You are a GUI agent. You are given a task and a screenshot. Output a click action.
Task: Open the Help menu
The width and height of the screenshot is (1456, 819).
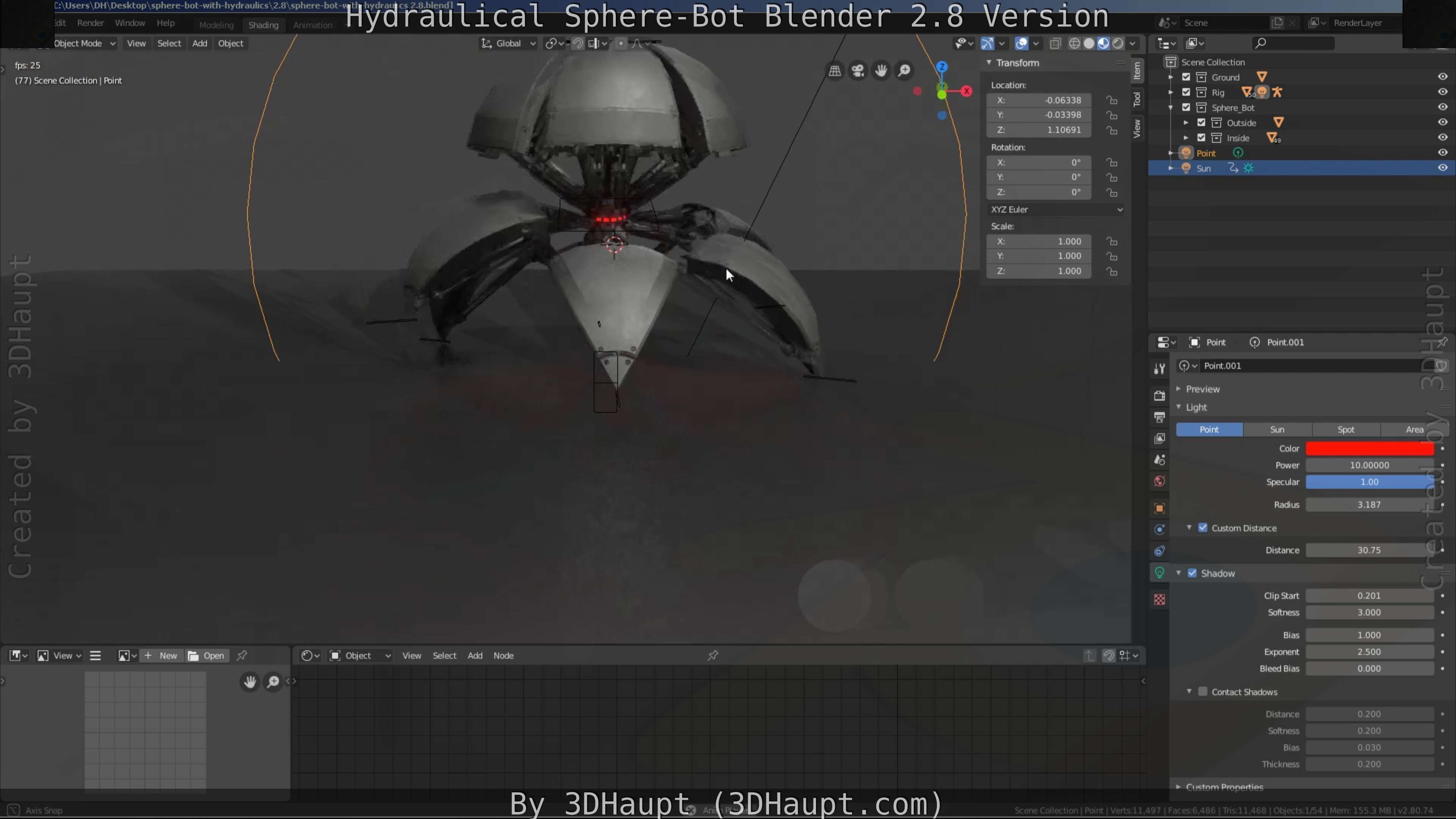(166, 23)
